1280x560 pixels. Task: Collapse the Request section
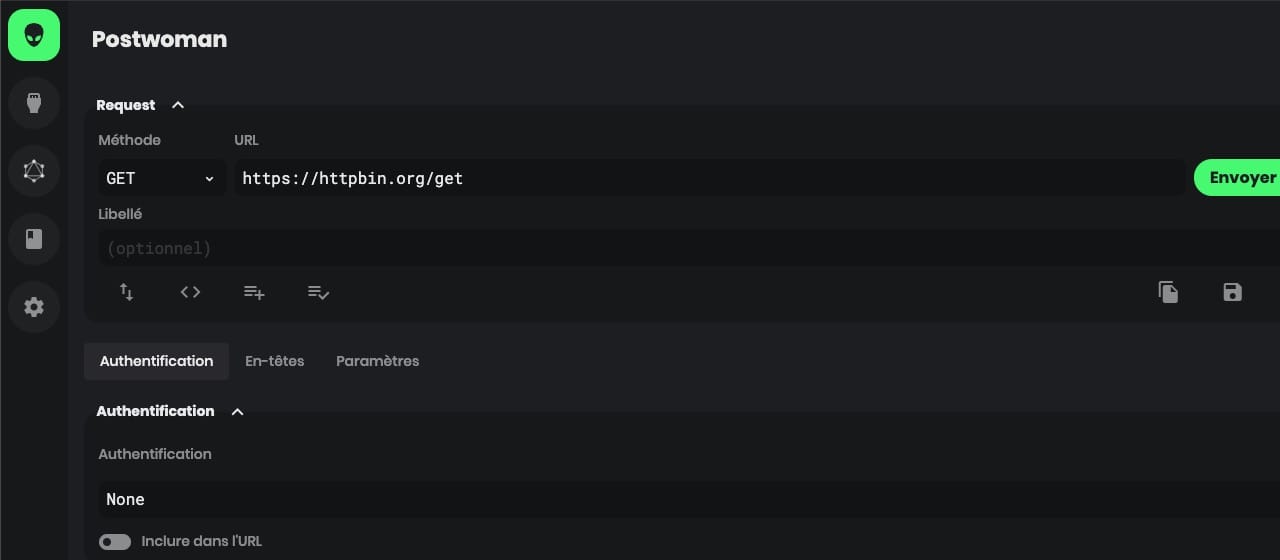tap(178, 105)
